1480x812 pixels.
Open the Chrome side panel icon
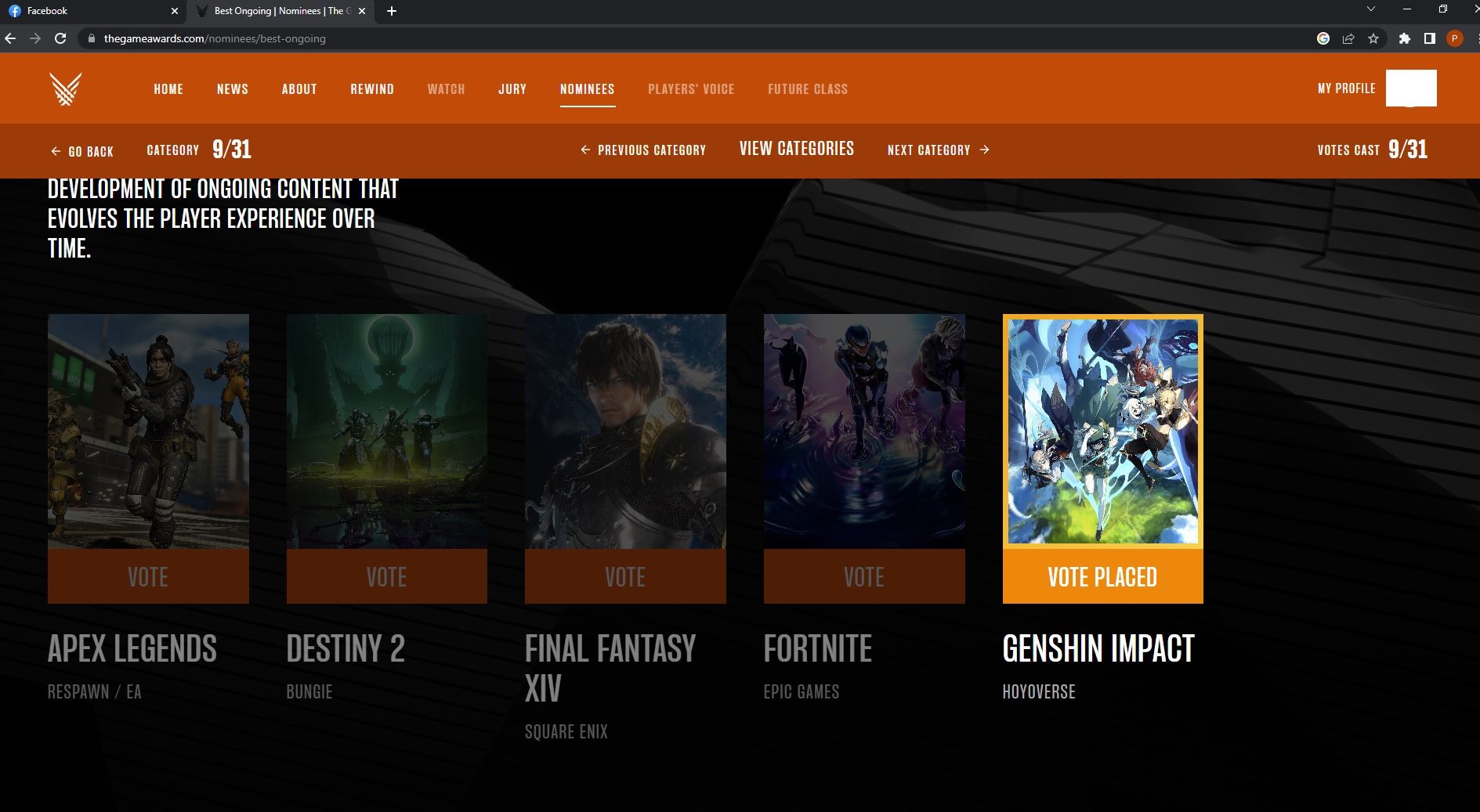tap(1429, 38)
